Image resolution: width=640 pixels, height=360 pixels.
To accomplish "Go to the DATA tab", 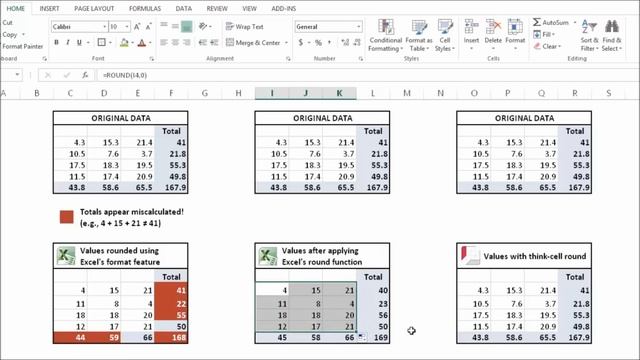I will pos(184,8).
